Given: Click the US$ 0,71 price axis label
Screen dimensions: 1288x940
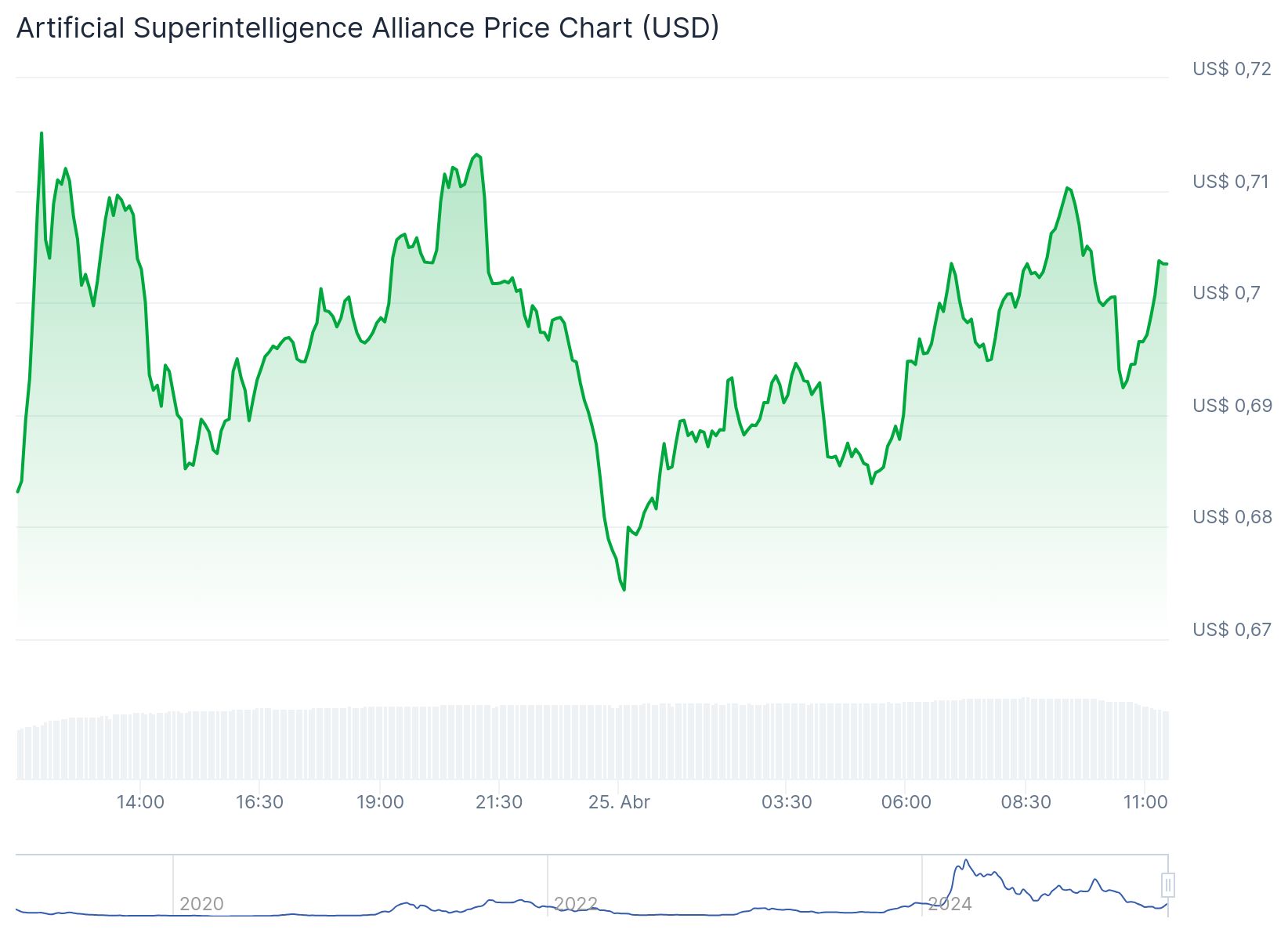Looking at the screenshot, I should pyautogui.click(x=1232, y=182).
